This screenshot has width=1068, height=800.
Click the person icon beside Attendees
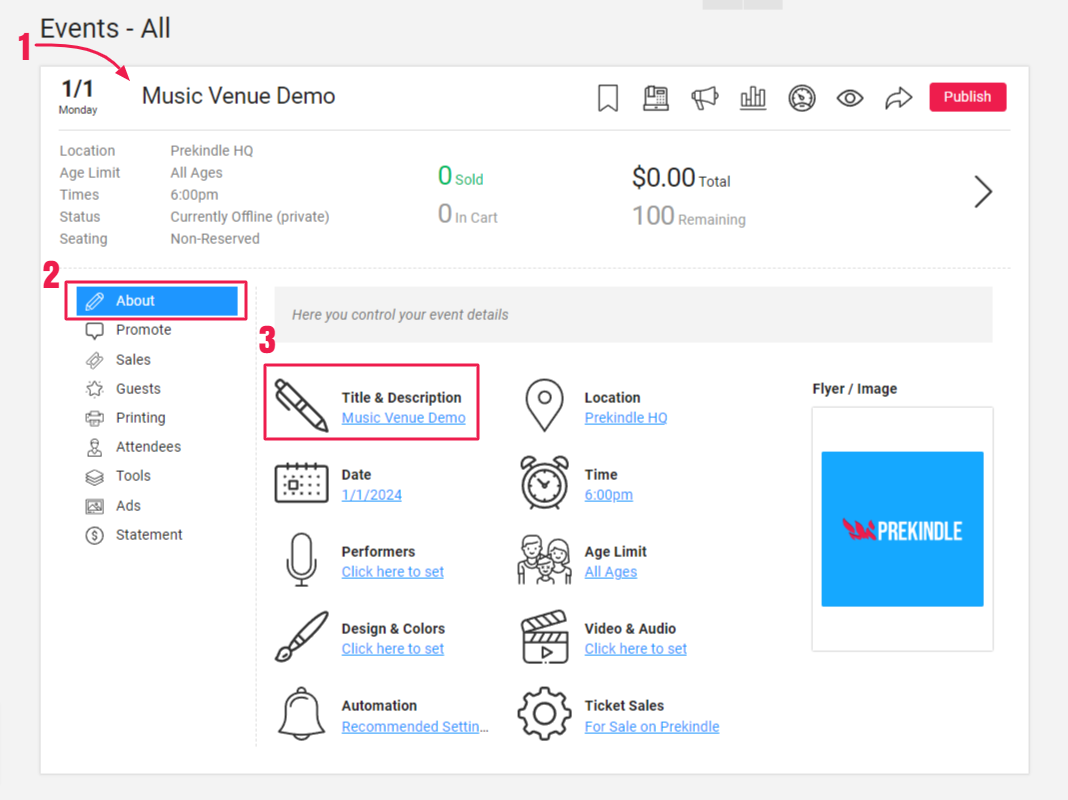[x=95, y=447]
